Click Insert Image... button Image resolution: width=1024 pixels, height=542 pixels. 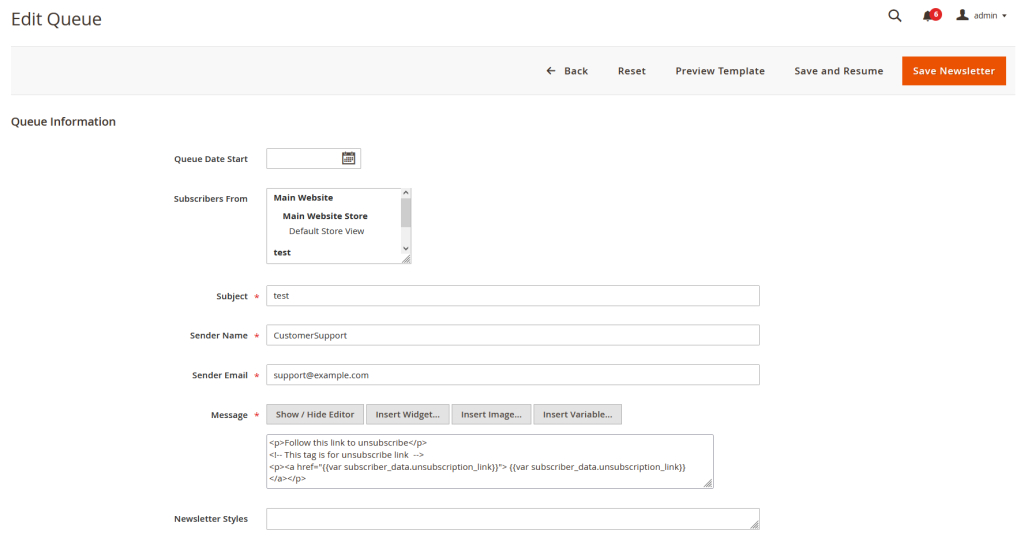pyautogui.click(x=491, y=414)
